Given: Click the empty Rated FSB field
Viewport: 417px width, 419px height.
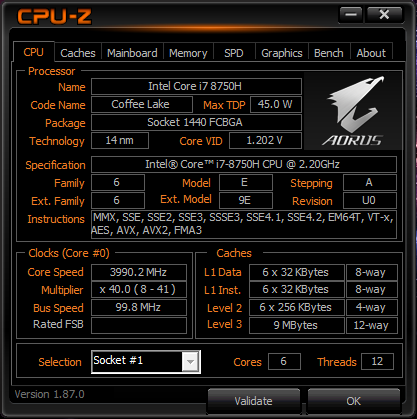Looking at the screenshot, I should pos(139,325).
